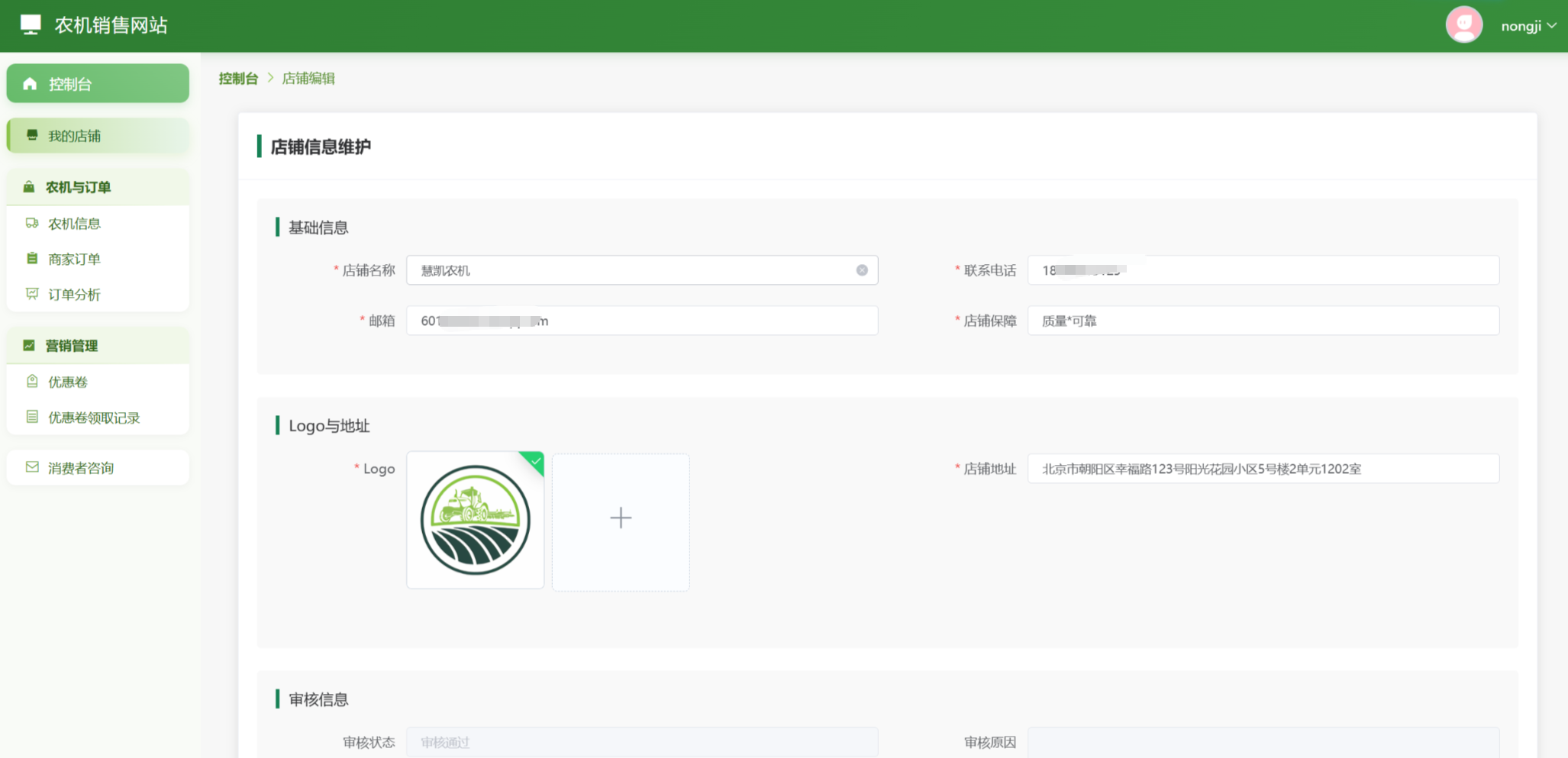
Task: Click the truck icon beside 农机信息
Action: click(32, 224)
